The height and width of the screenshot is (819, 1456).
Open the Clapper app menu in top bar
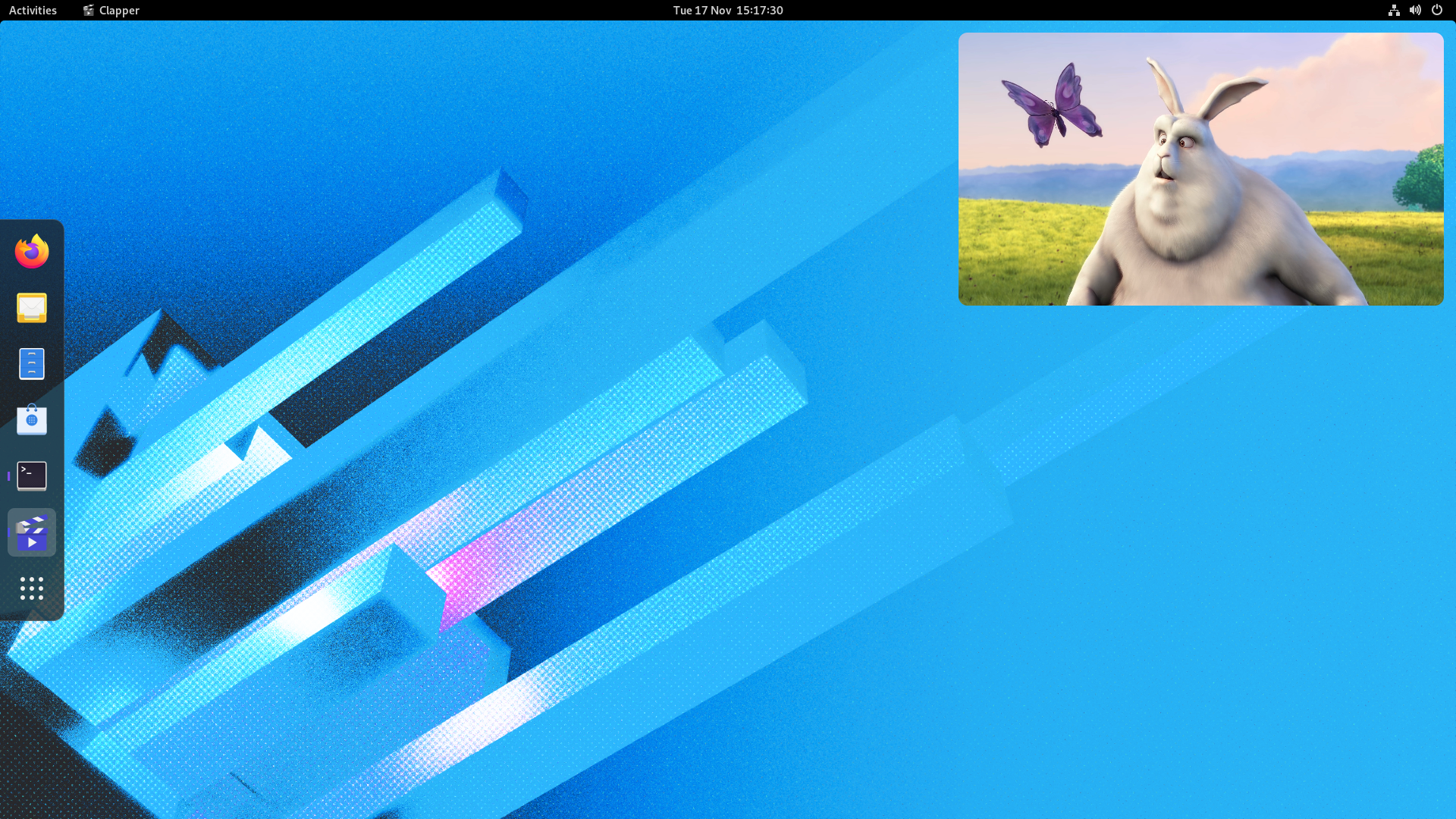111,10
